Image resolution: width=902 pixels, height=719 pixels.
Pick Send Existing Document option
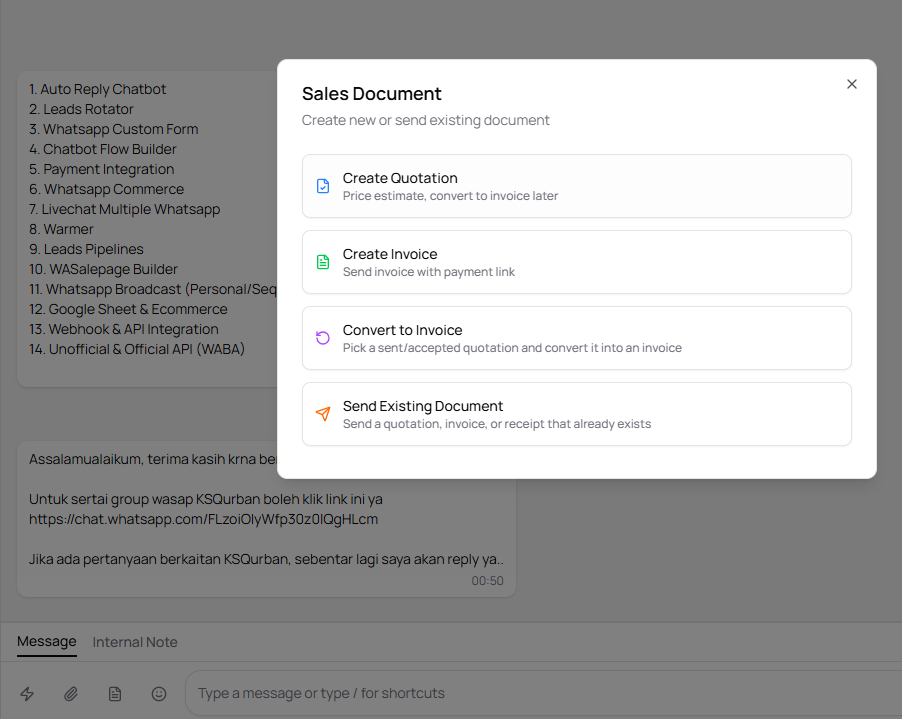tap(576, 414)
